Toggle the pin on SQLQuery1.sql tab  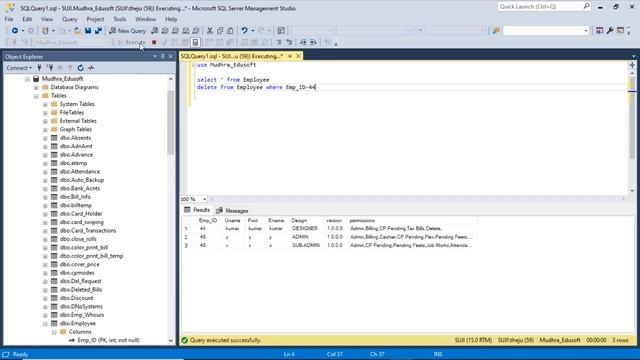(x=290, y=56)
